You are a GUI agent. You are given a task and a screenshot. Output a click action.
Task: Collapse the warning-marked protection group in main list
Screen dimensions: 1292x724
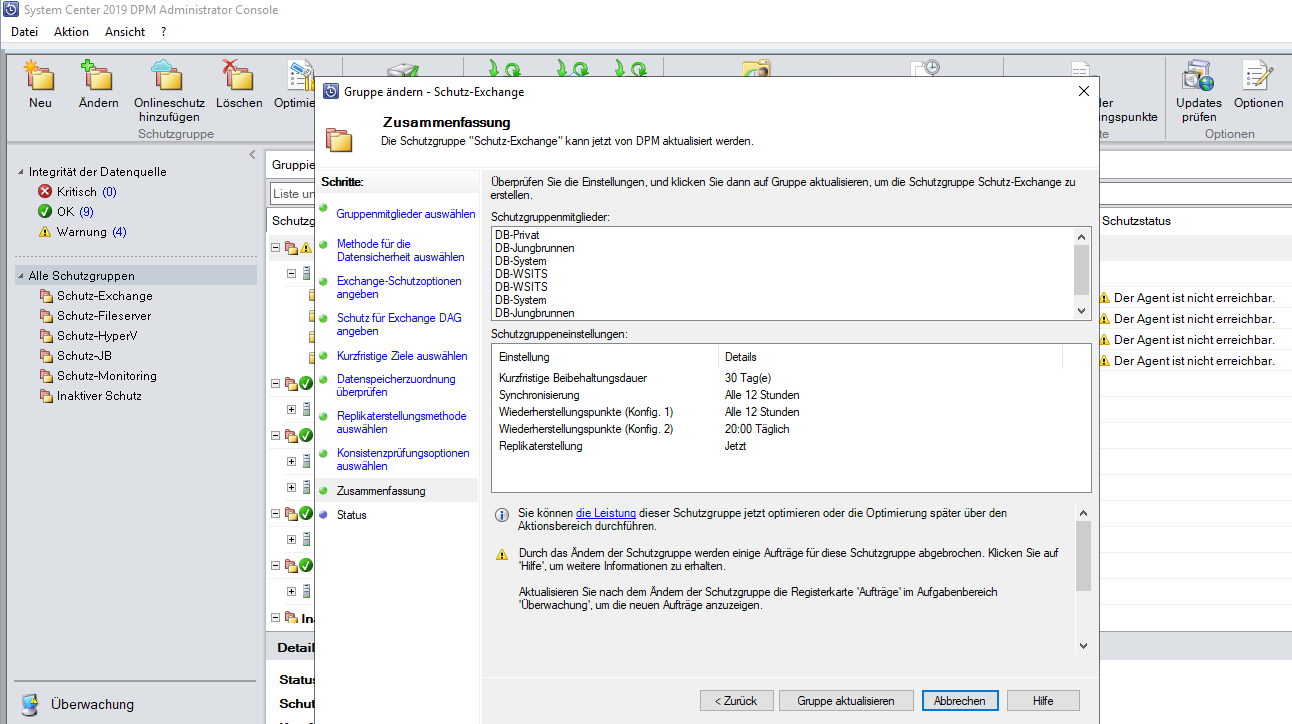click(x=276, y=247)
